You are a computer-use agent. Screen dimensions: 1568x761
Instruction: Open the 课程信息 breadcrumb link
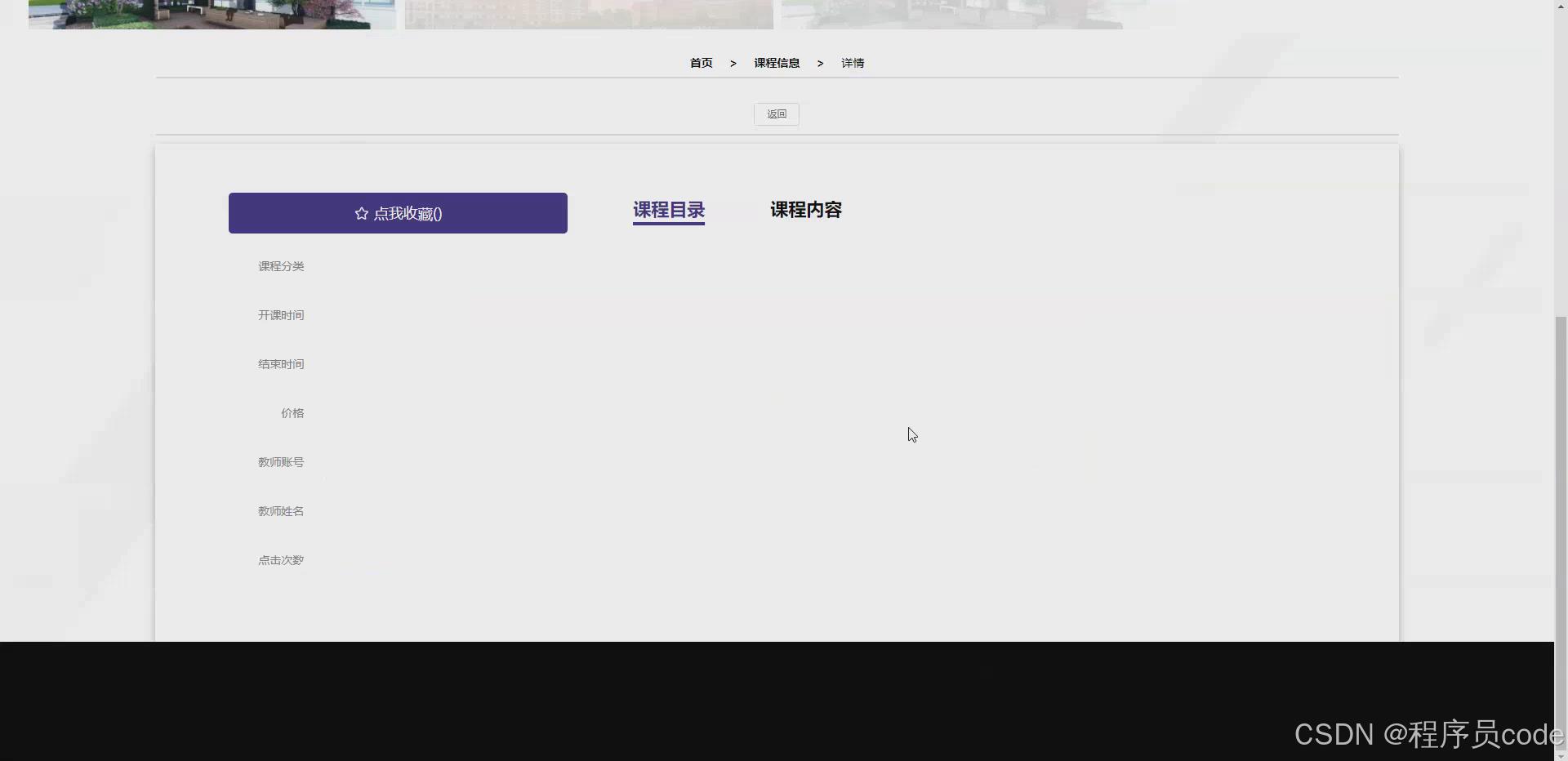[x=777, y=63]
